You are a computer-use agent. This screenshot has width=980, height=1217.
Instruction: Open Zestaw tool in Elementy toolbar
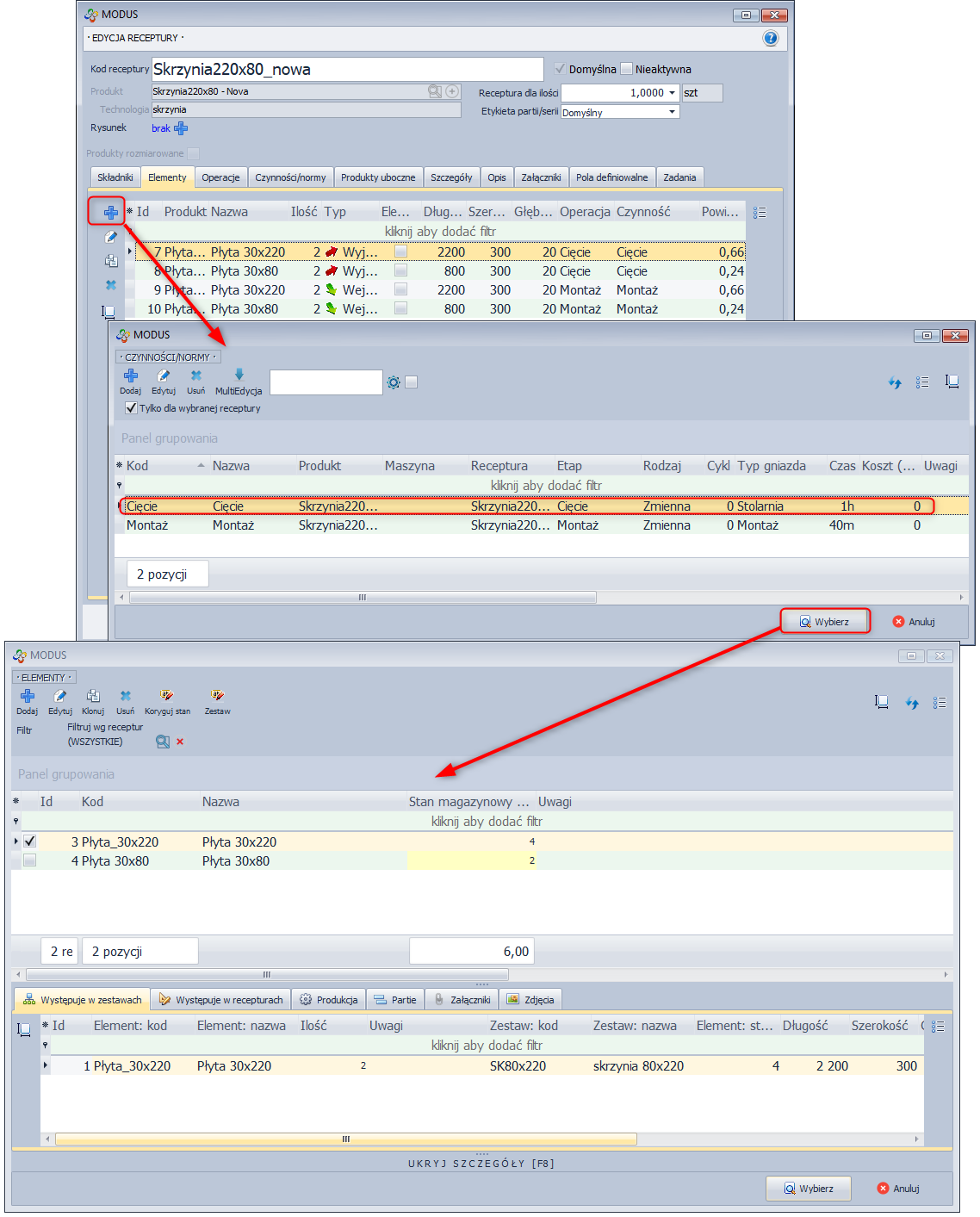pos(217,696)
